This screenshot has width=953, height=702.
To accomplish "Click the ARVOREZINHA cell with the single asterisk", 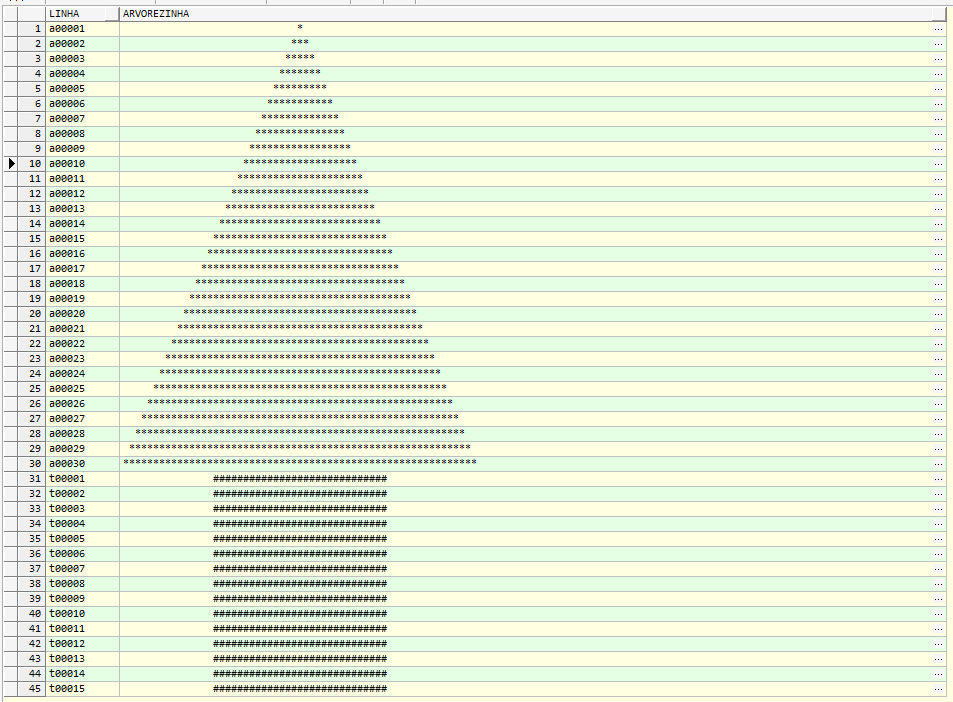I will (x=300, y=29).
